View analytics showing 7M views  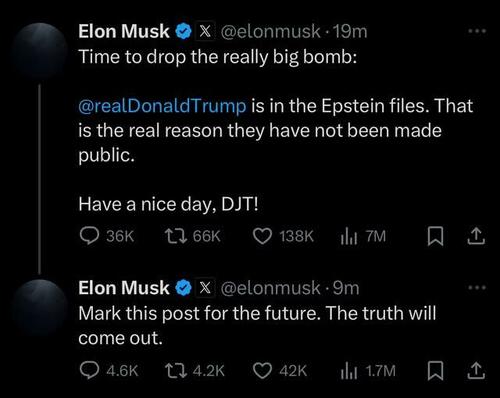(x=349, y=236)
